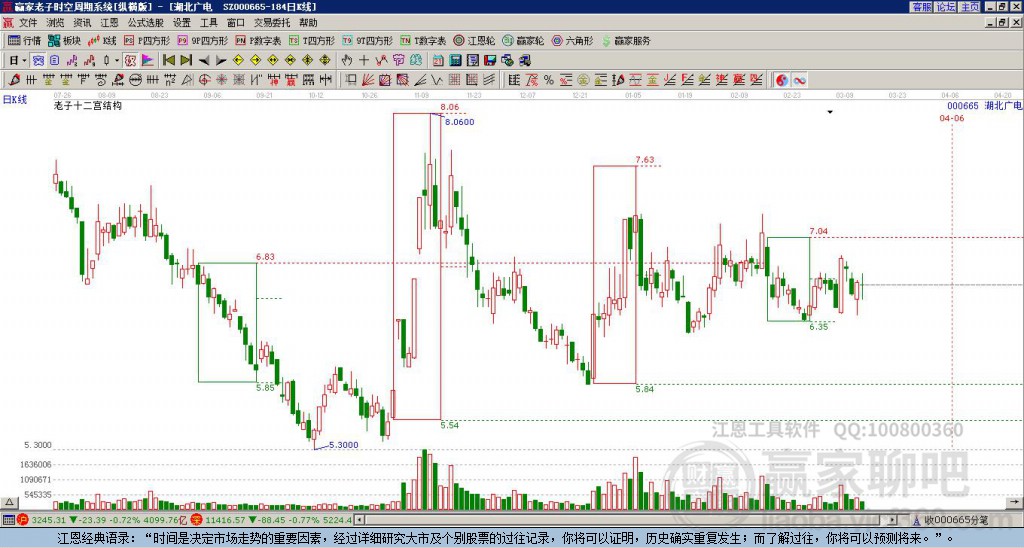Open the 交易委托 menu

[x=272, y=23]
